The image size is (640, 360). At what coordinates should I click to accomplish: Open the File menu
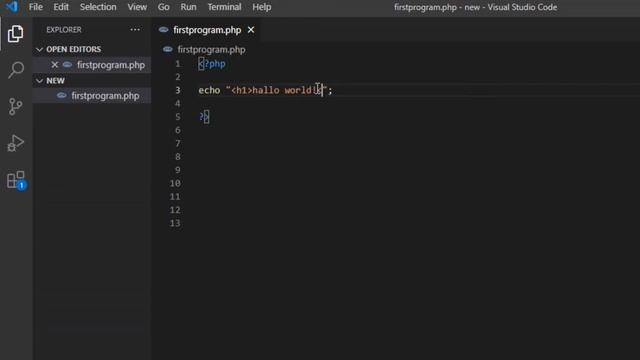pyautogui.click(x=36, y=7)
